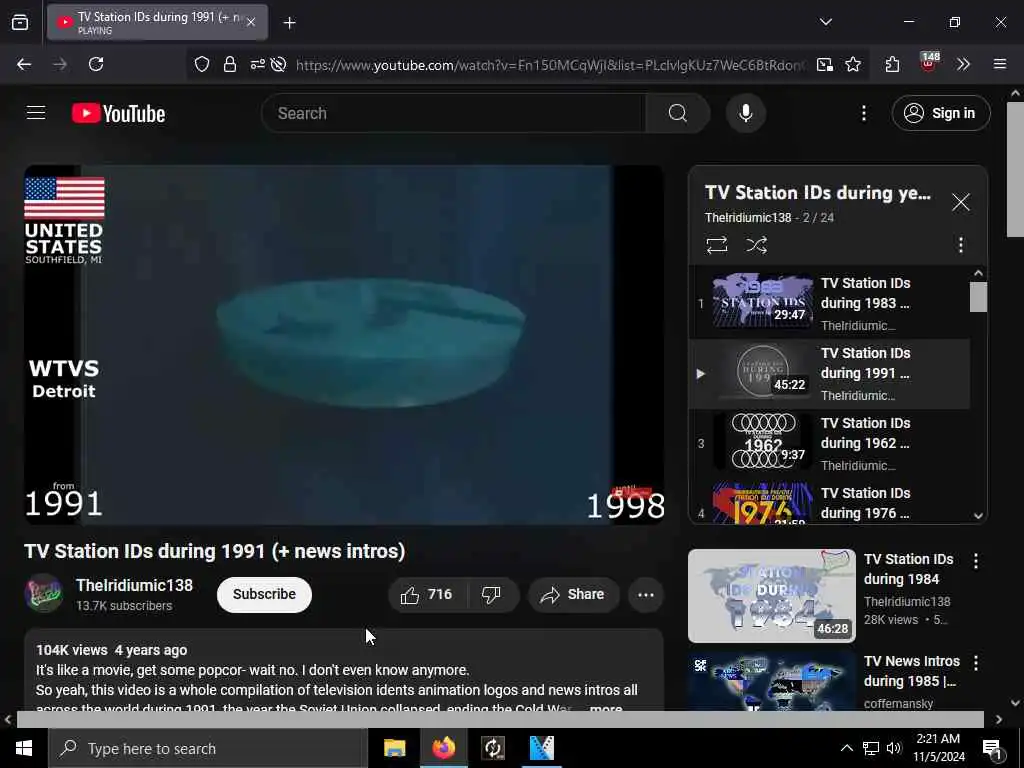
Task: Go to the YouTube home logo
Action: [118, 113]
